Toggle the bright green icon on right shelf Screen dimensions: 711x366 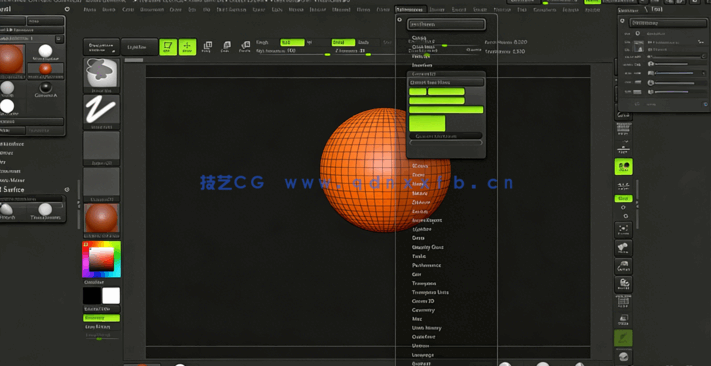[623, 166]
